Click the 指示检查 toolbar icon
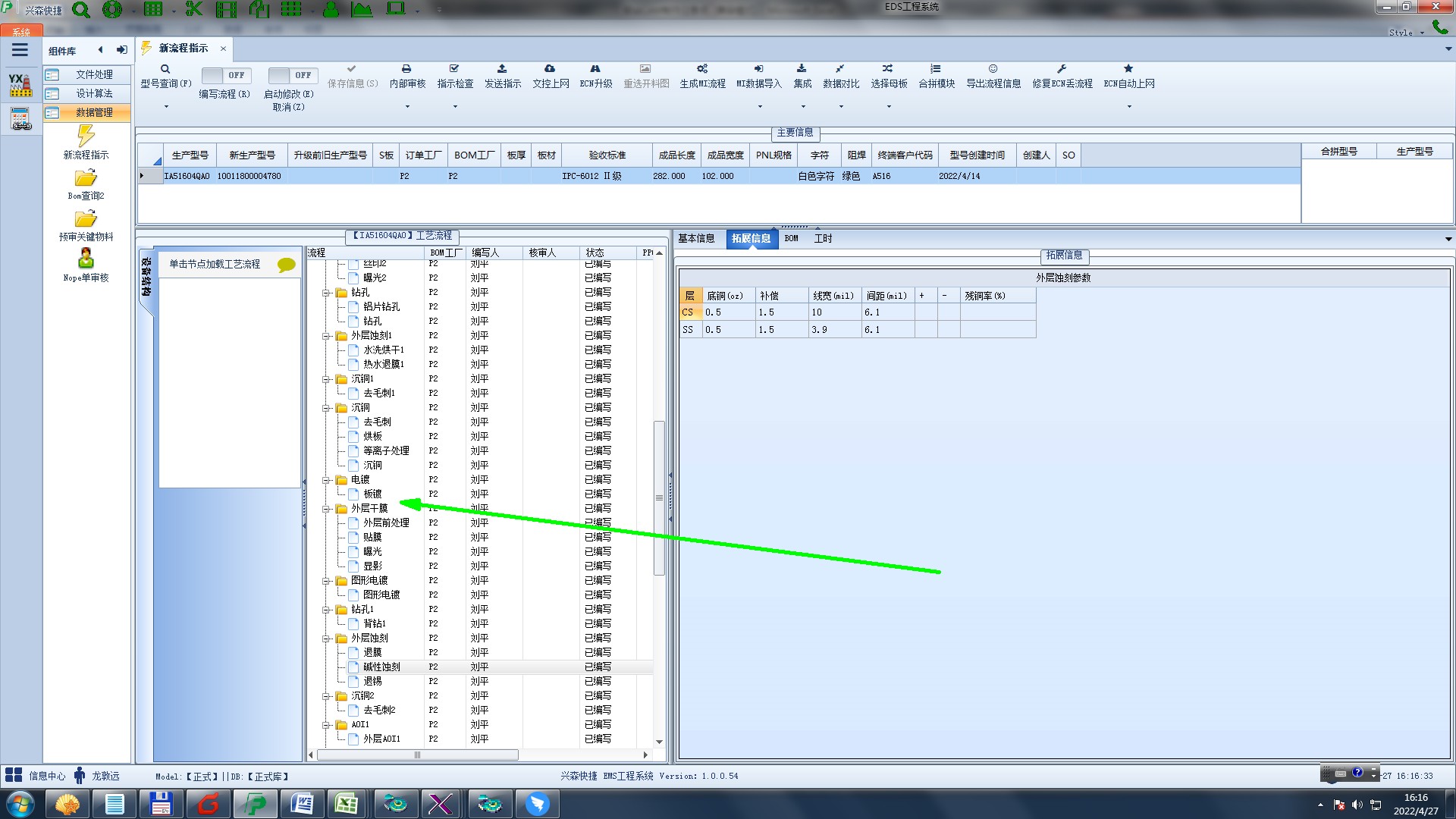The width and height of the screenshot is (1456, 819). [454, 69]
